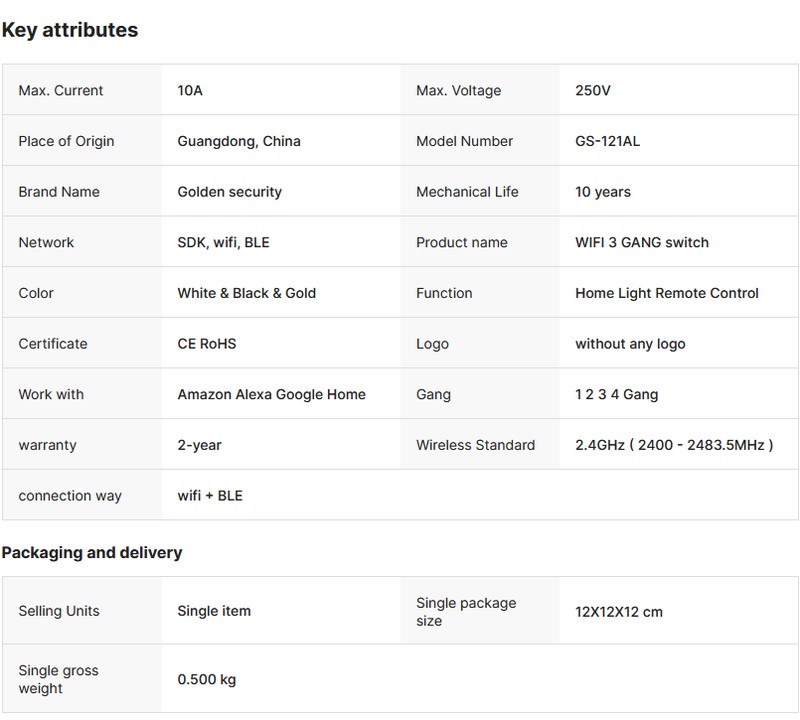Select the Home Light Remote Control function
The image size is (800, 720).
[x=667, y=293]
